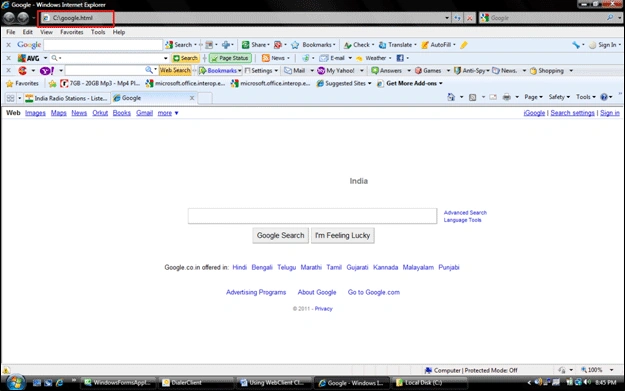
Task: Open the Google Toolbar wrench settings icon
Action: (x=576, y=45)
